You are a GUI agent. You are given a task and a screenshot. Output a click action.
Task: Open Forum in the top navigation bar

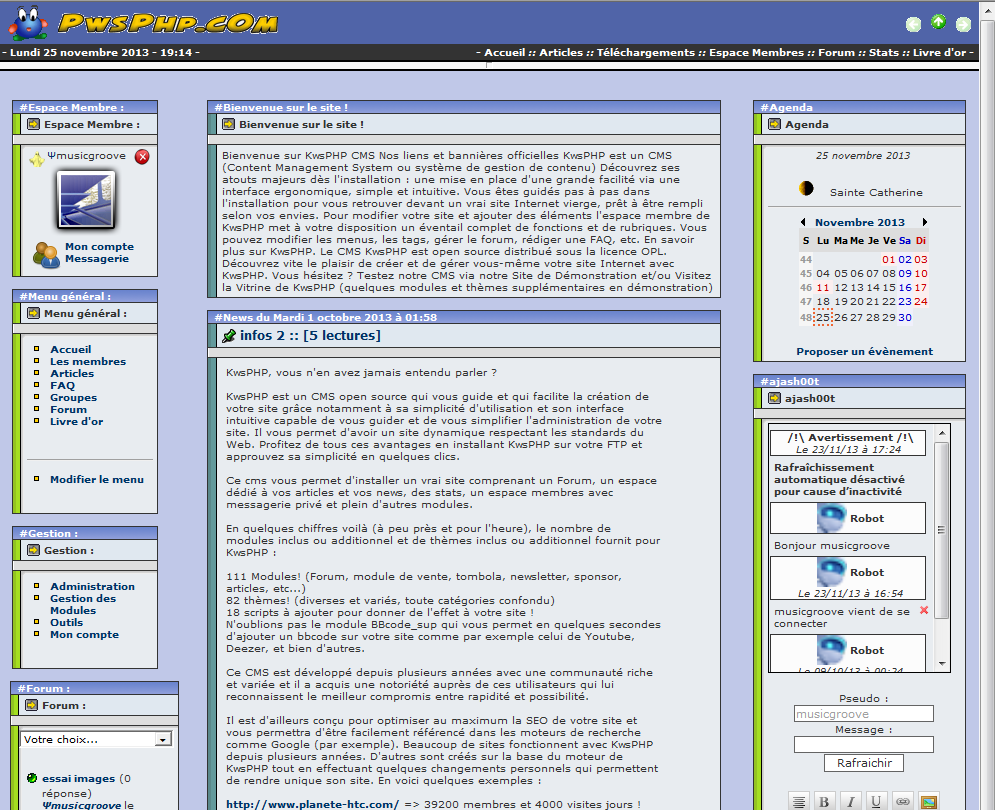pyautogui.click(x=836, y=53)
